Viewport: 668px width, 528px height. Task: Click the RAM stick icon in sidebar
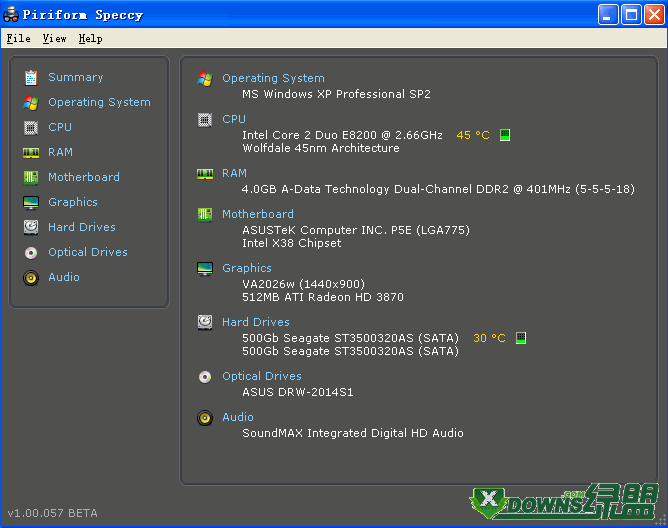tap(31, 153)
